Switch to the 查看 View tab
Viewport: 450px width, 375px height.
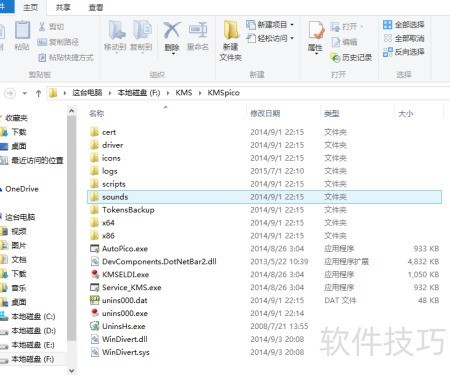pos(96,7)
